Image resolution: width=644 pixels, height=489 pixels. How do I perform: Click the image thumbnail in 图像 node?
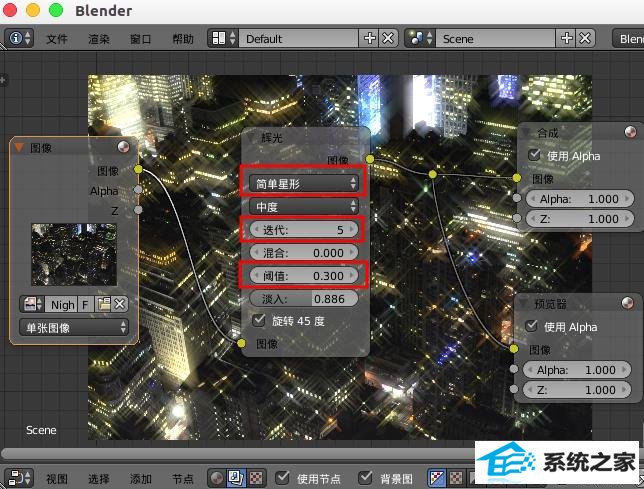74,255
